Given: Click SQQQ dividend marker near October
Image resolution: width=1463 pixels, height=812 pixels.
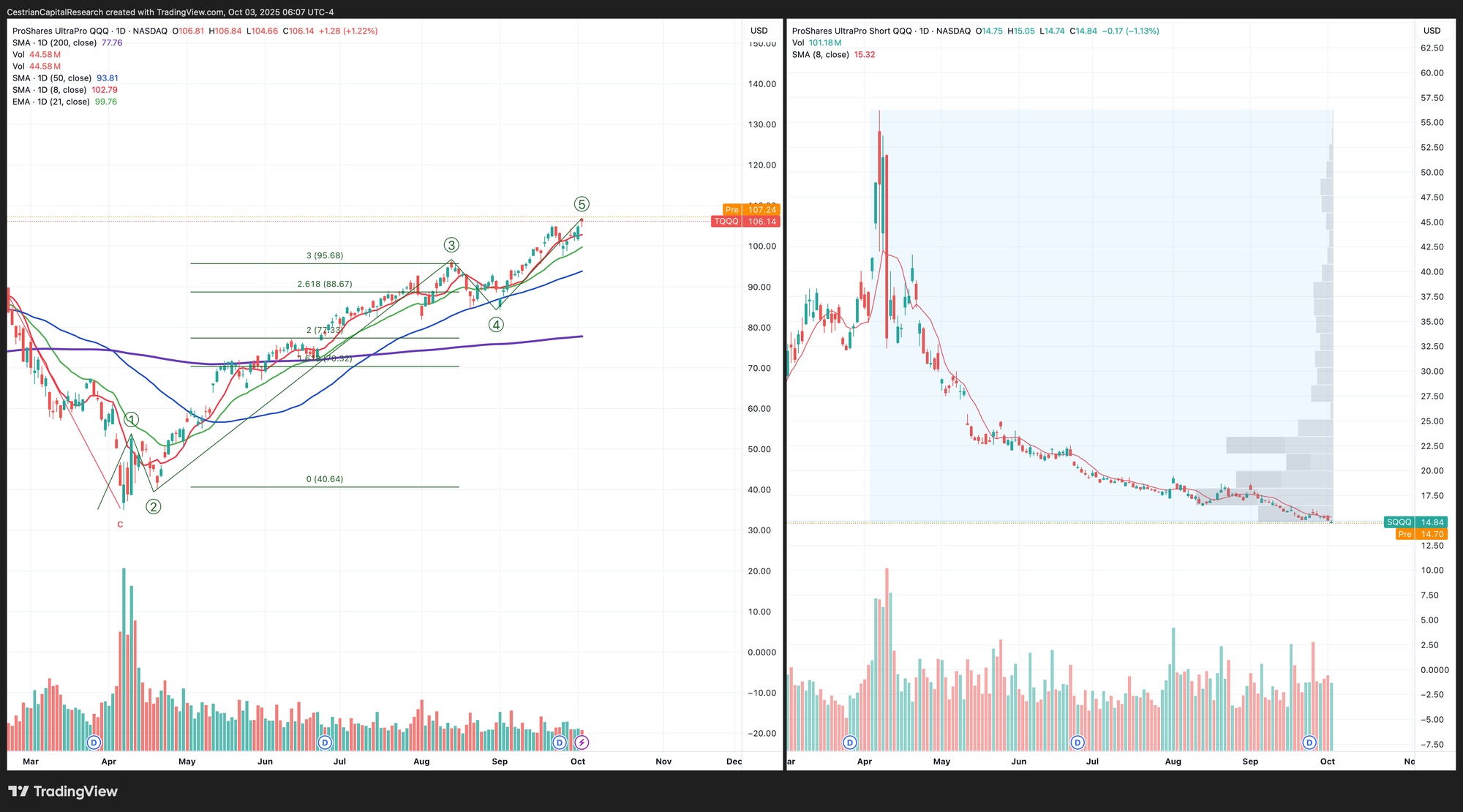Looking at the screenshot, I should tap(1309, 743).
